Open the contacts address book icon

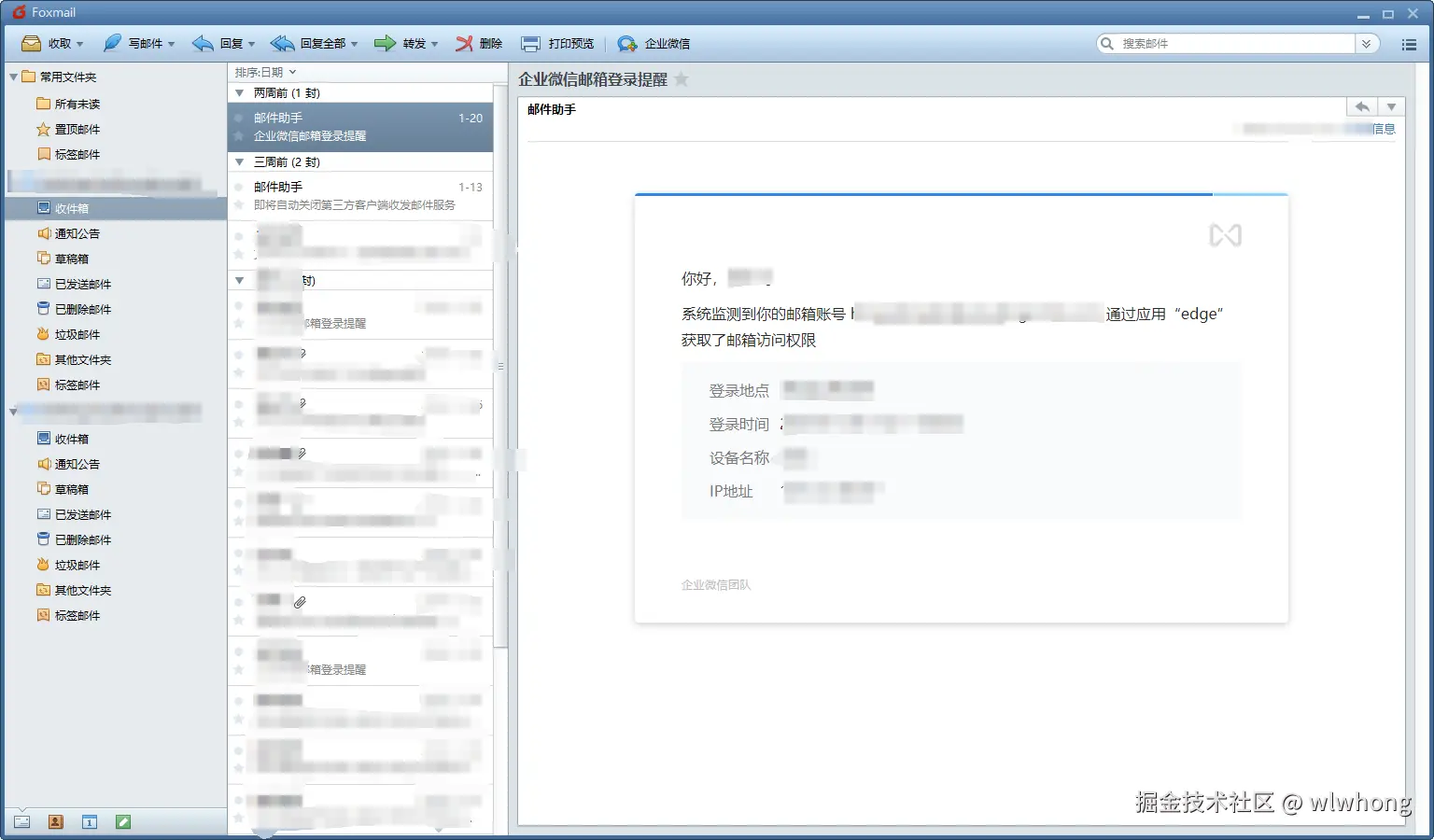55,822
